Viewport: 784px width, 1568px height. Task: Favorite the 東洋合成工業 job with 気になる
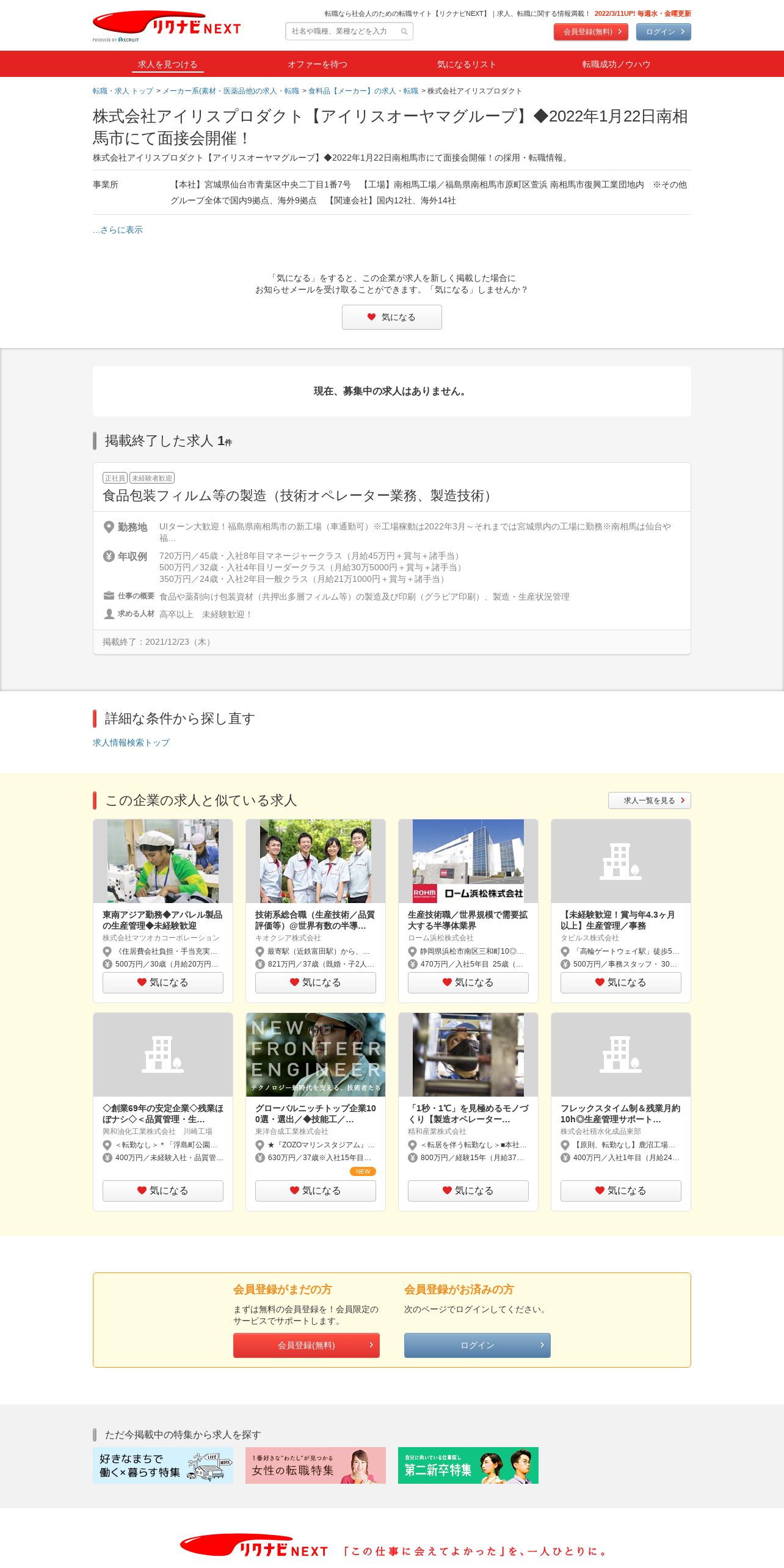(x=316, y=1191)
